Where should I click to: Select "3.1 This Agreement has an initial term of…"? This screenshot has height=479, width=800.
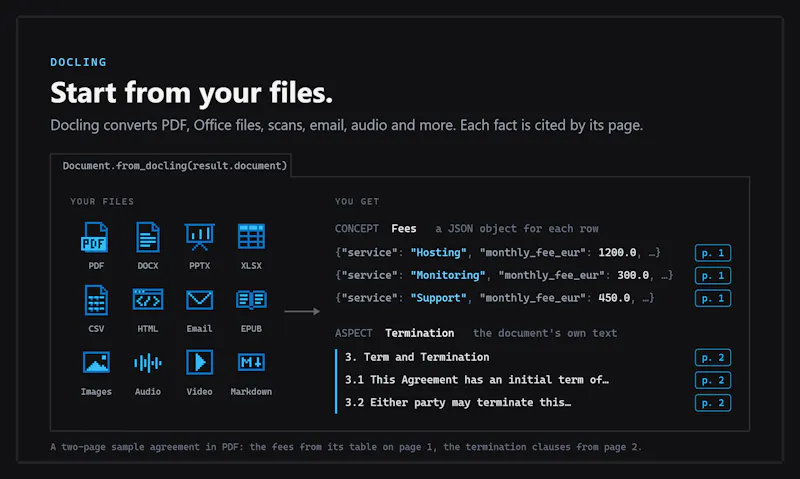(477, 380)
